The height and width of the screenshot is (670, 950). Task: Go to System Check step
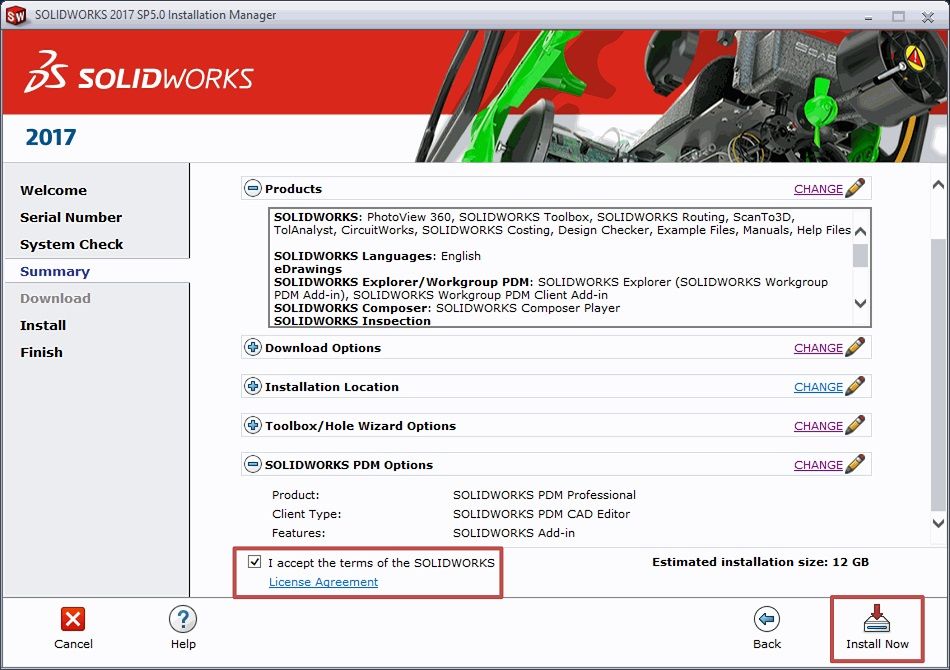(x=72, y=244)
